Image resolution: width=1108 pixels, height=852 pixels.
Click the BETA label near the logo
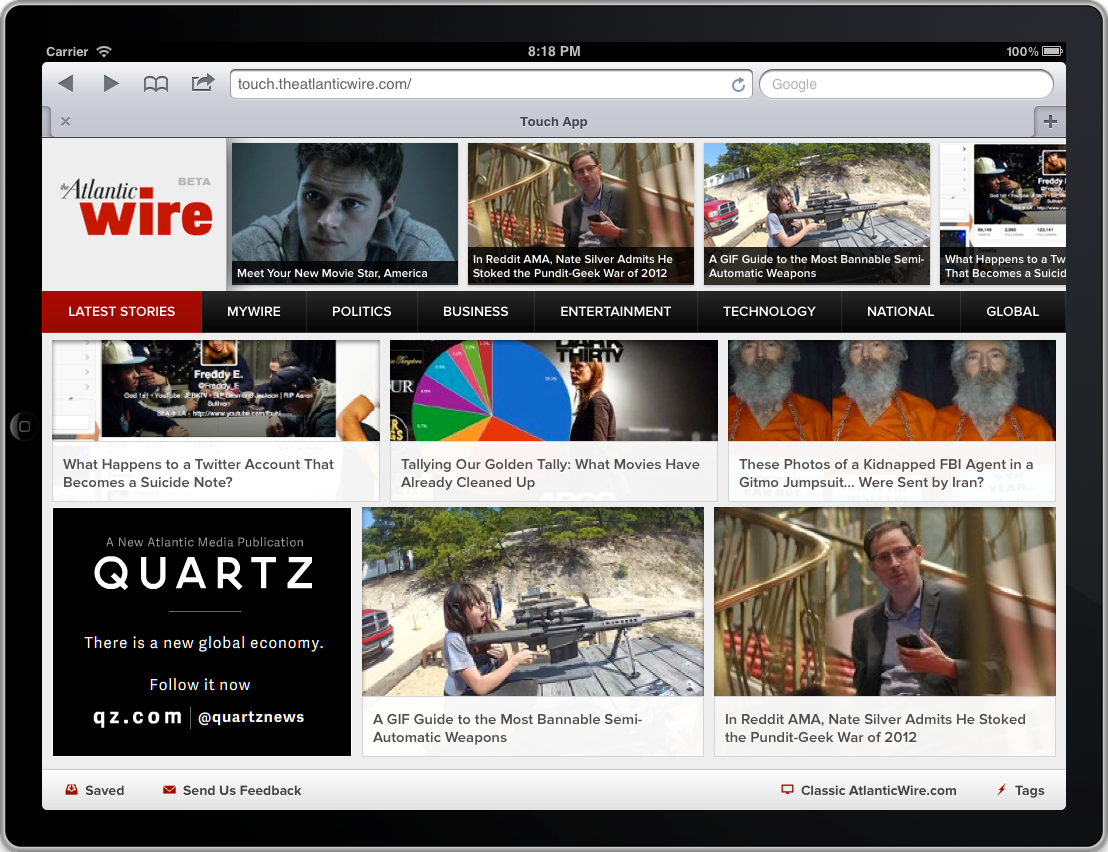click(194, 182)
